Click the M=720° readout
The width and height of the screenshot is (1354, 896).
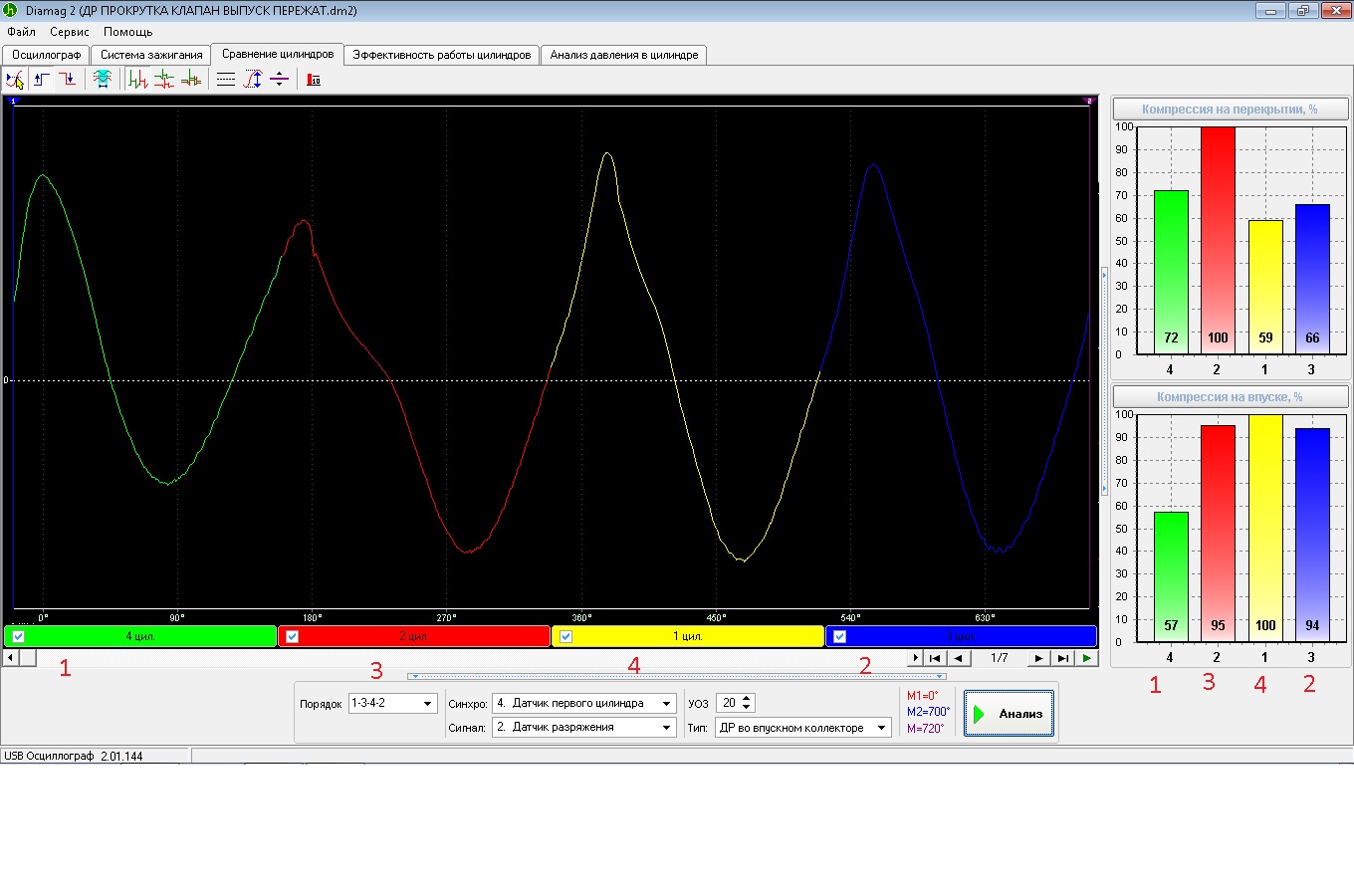click(x=925, y=728)
